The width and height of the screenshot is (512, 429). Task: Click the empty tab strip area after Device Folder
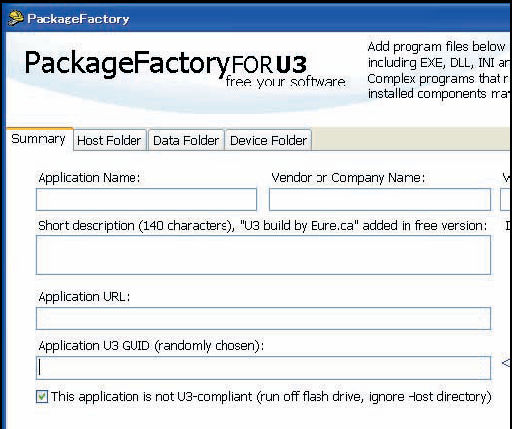[412, 139]
